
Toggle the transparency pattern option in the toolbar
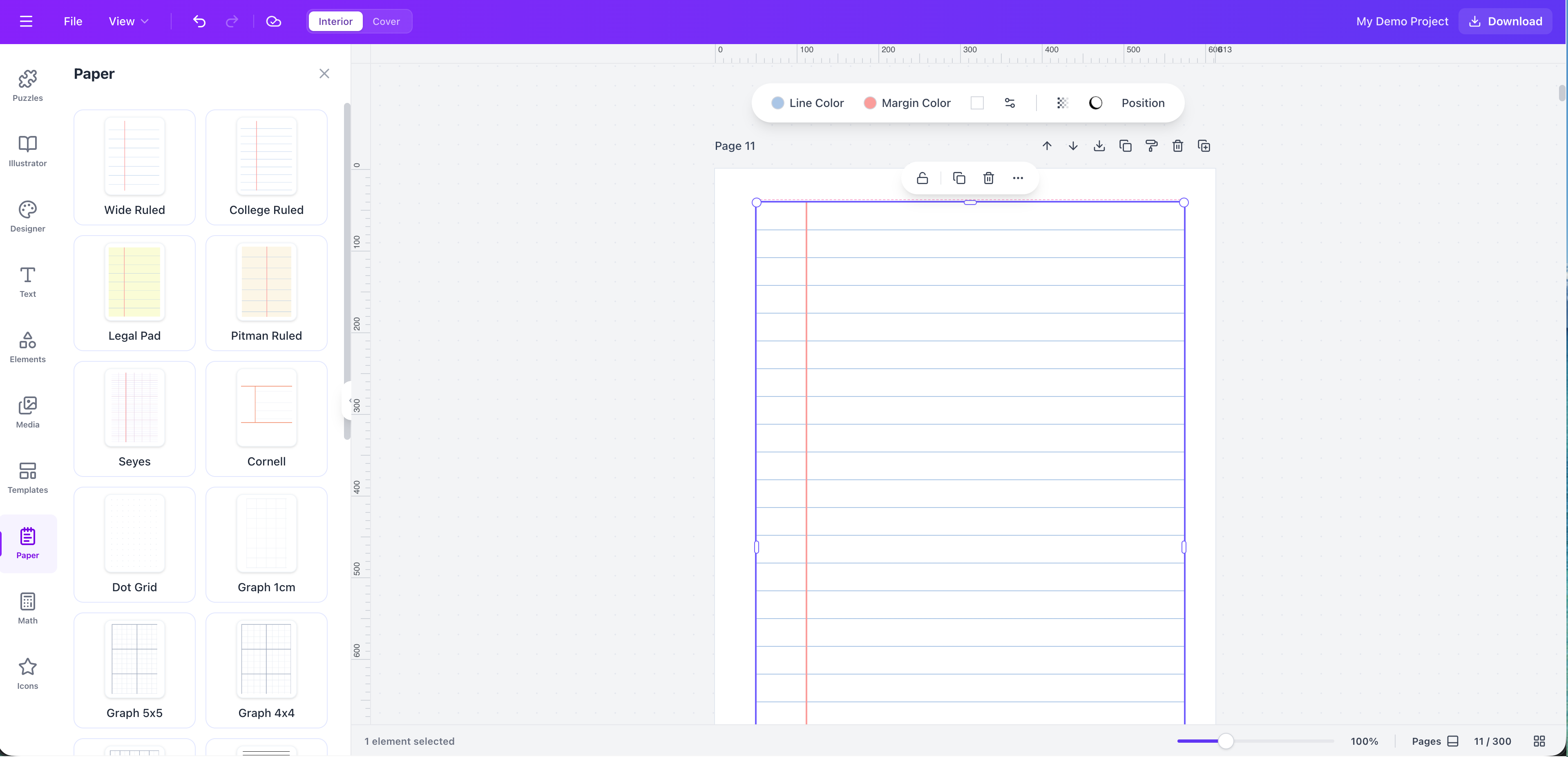(x=1062, y=103)
